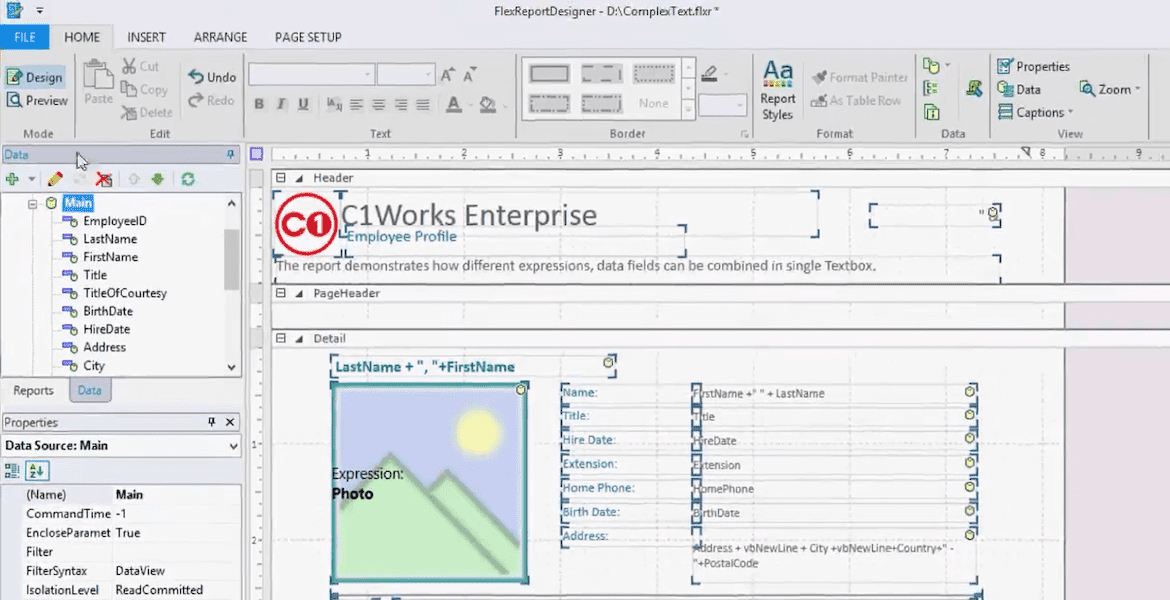Switch to the Reports panel tab
This screenshot has width=1170, height=600.
[34, 391]
